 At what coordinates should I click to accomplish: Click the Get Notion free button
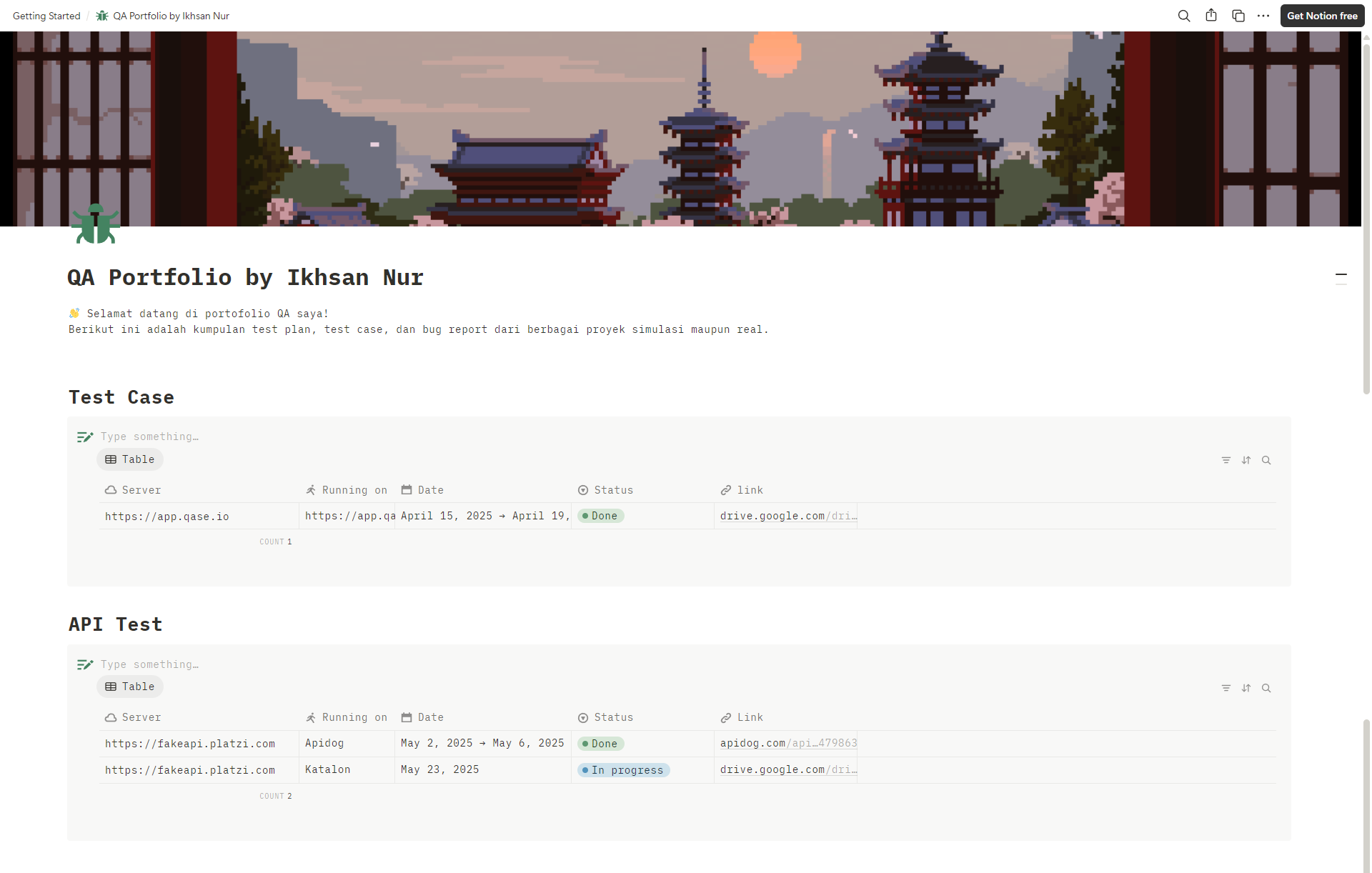(x=1322, y=16)
